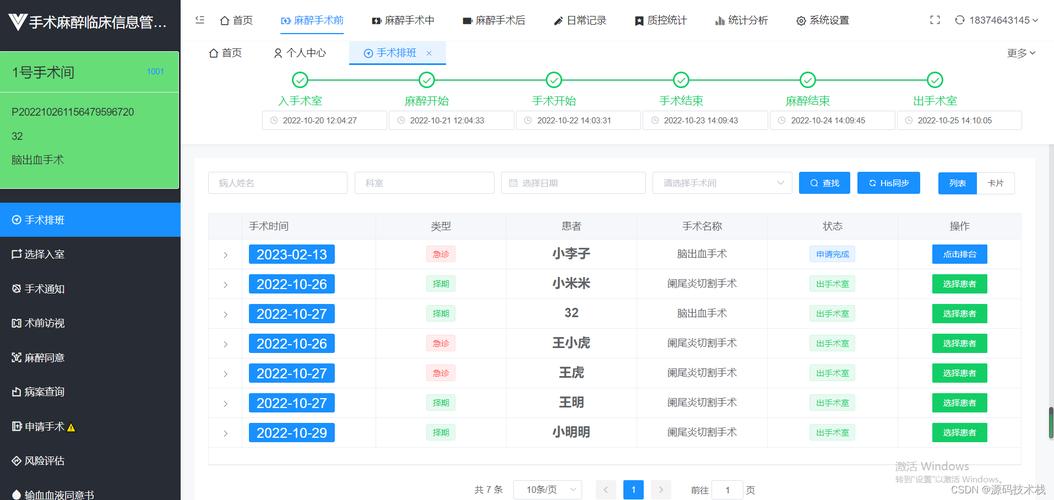The image size is (1054, 500).
Task: Expand the 王明 row
Action: 225,403
